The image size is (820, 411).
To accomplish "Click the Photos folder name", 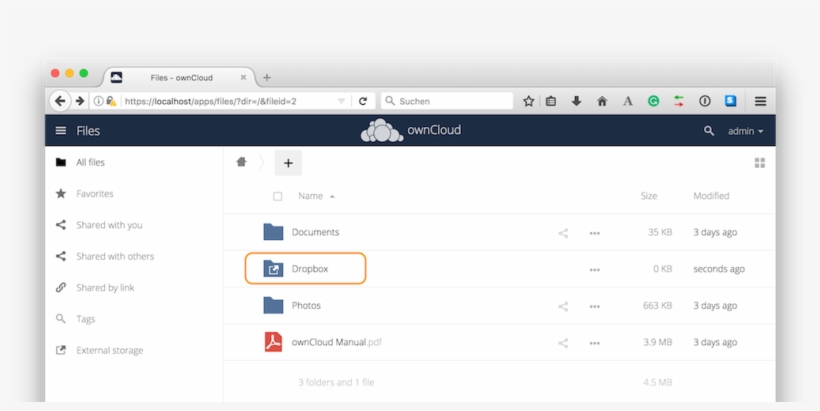I will pos(306,305).
